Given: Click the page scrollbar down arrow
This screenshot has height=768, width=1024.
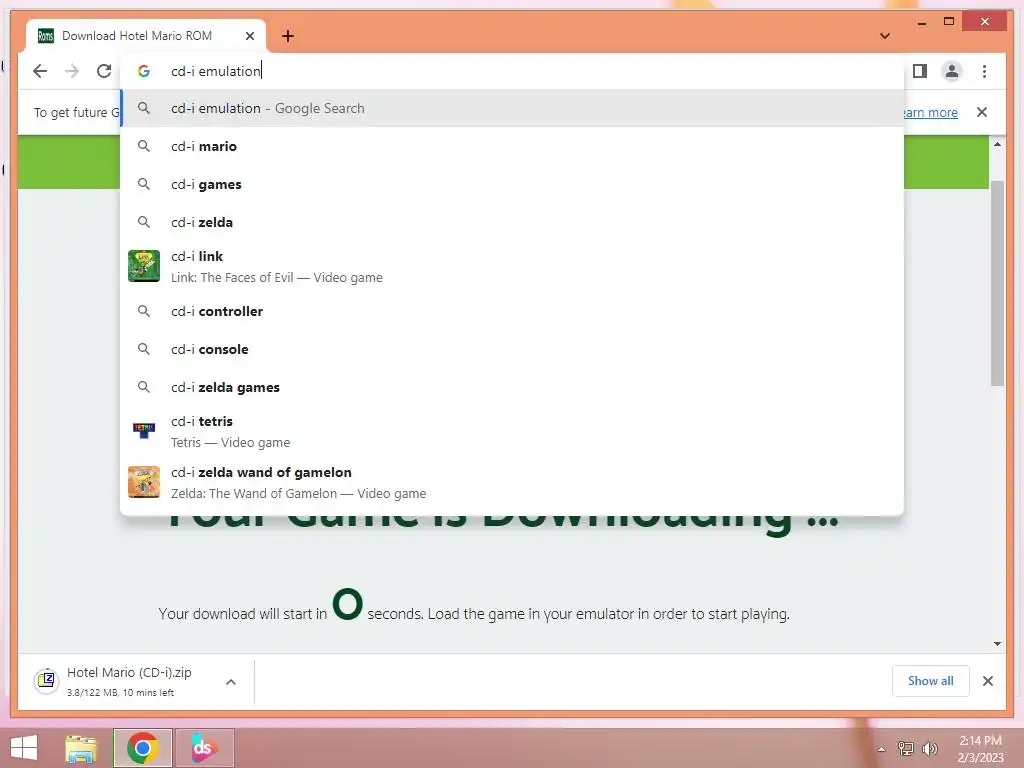Looking at the screenshot, I should pos(997,644).
